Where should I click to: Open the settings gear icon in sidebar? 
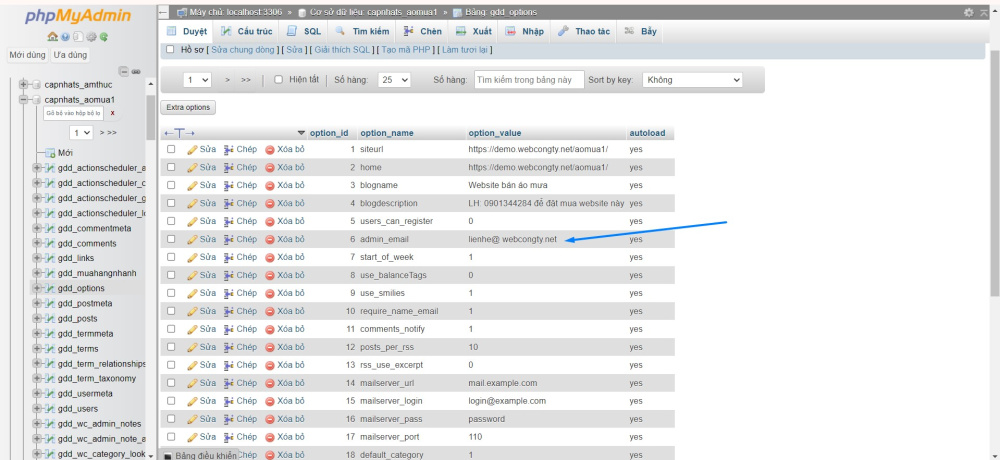91,36
